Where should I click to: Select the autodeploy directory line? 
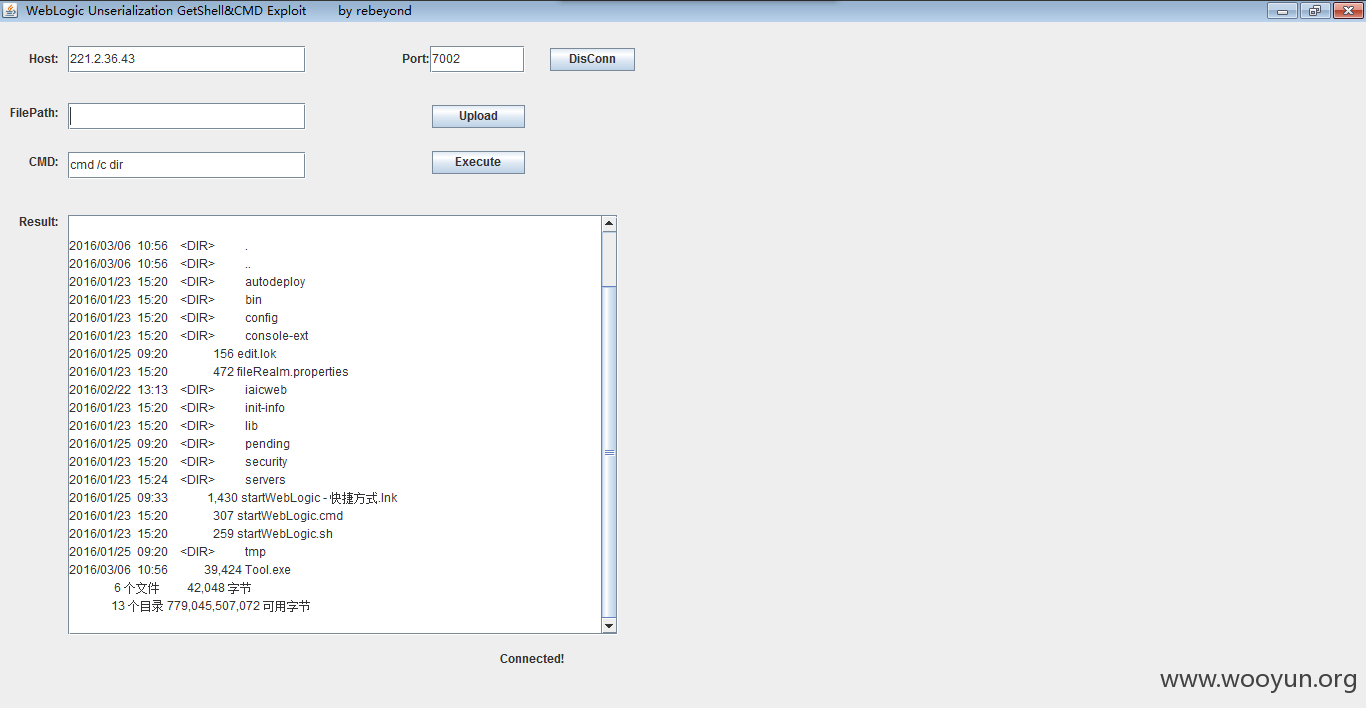pyautogui.click(x=187, y=282)
